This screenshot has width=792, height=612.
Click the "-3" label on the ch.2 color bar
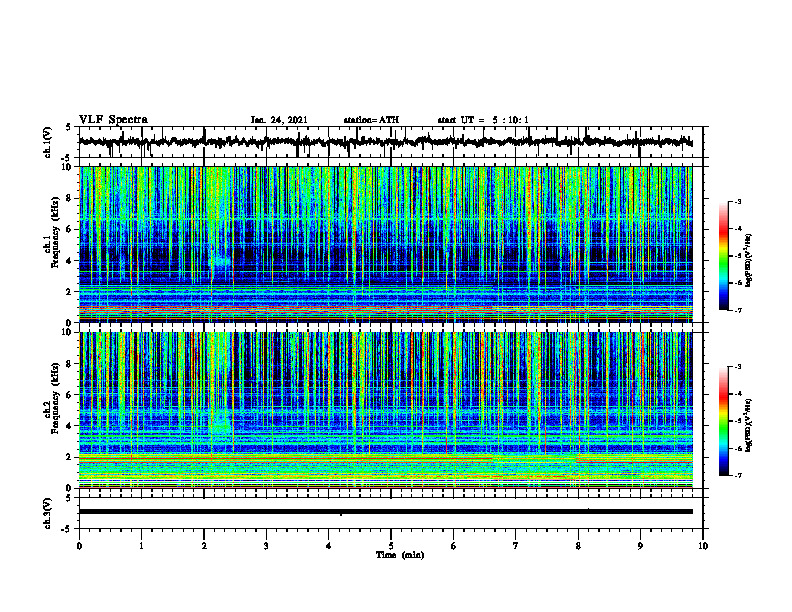(x=737, y=367)
